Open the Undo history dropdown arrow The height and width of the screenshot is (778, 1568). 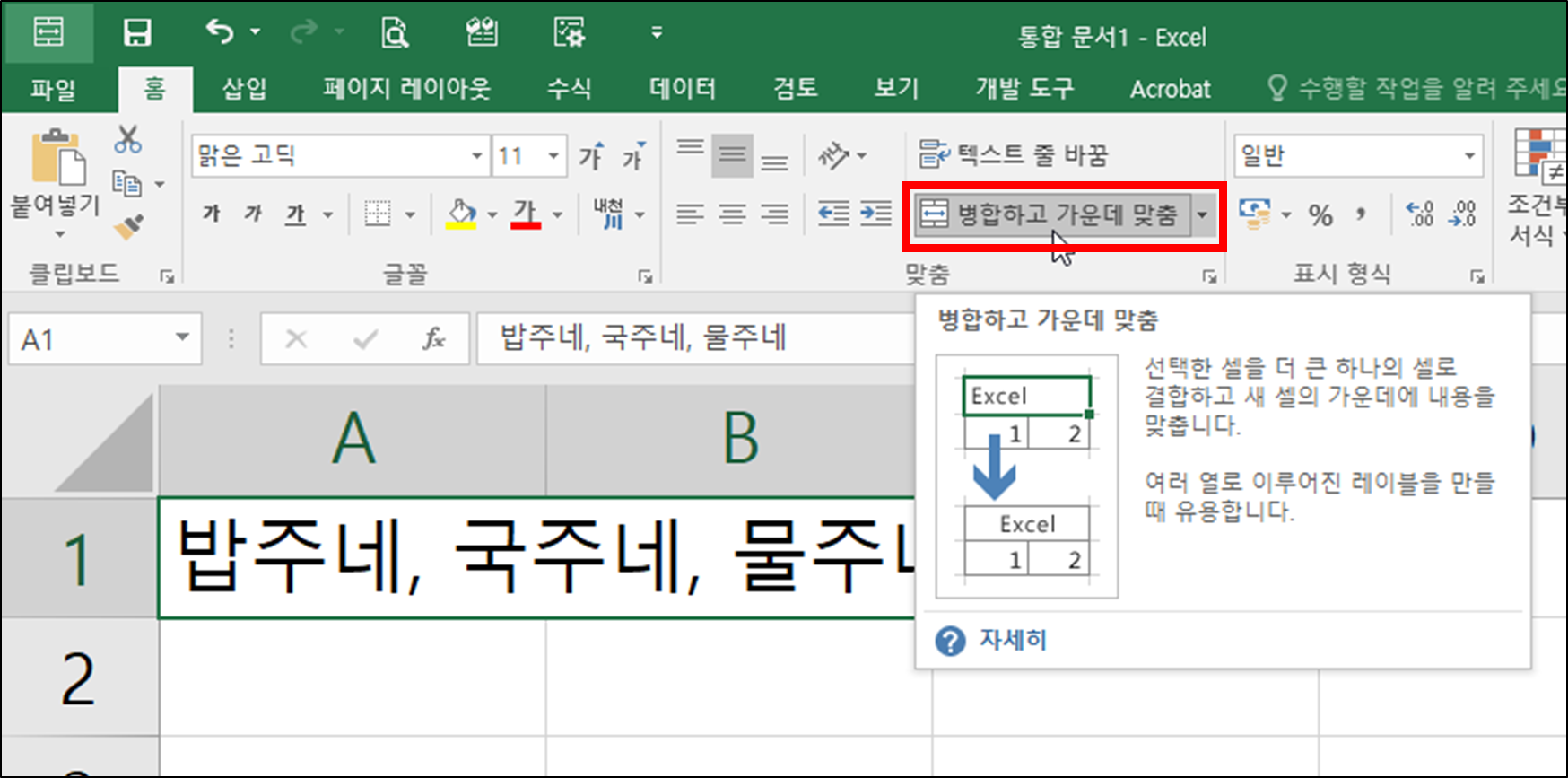(x=256, y=32)
